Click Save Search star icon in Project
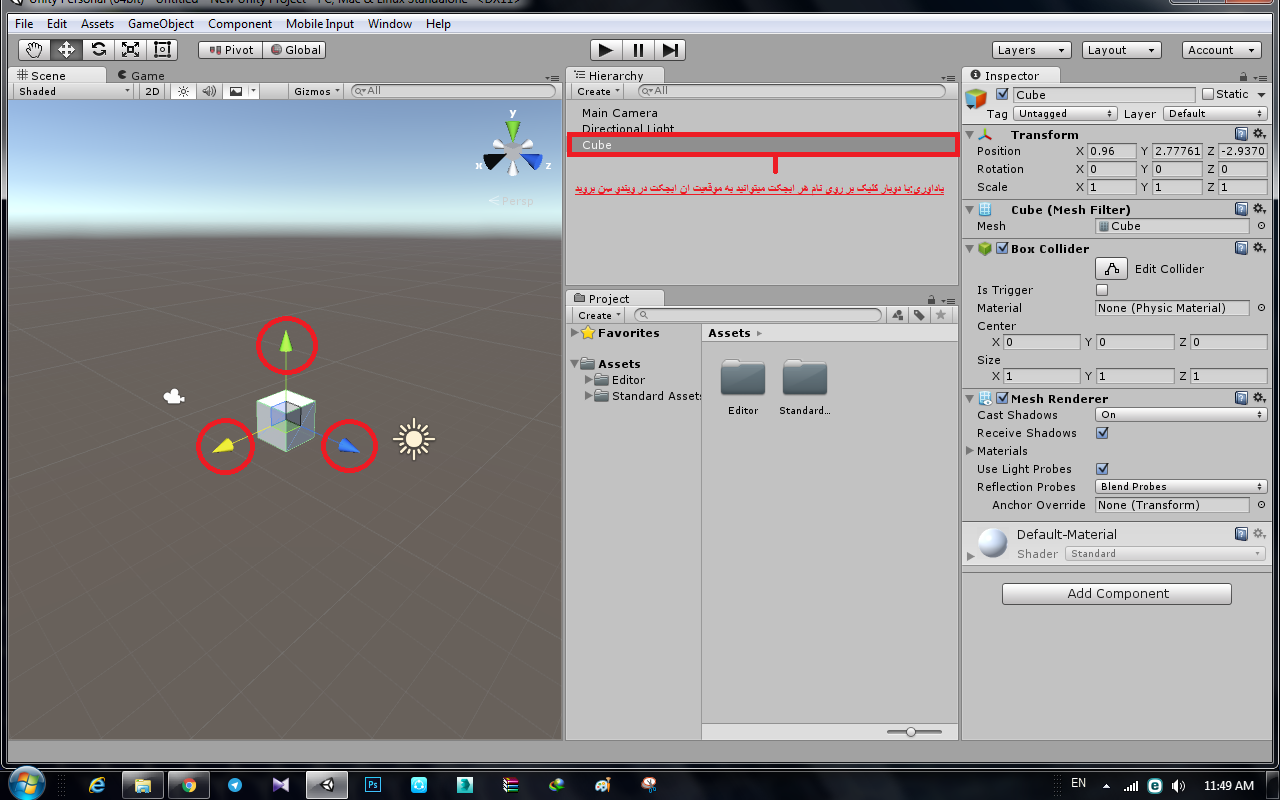 940,315
